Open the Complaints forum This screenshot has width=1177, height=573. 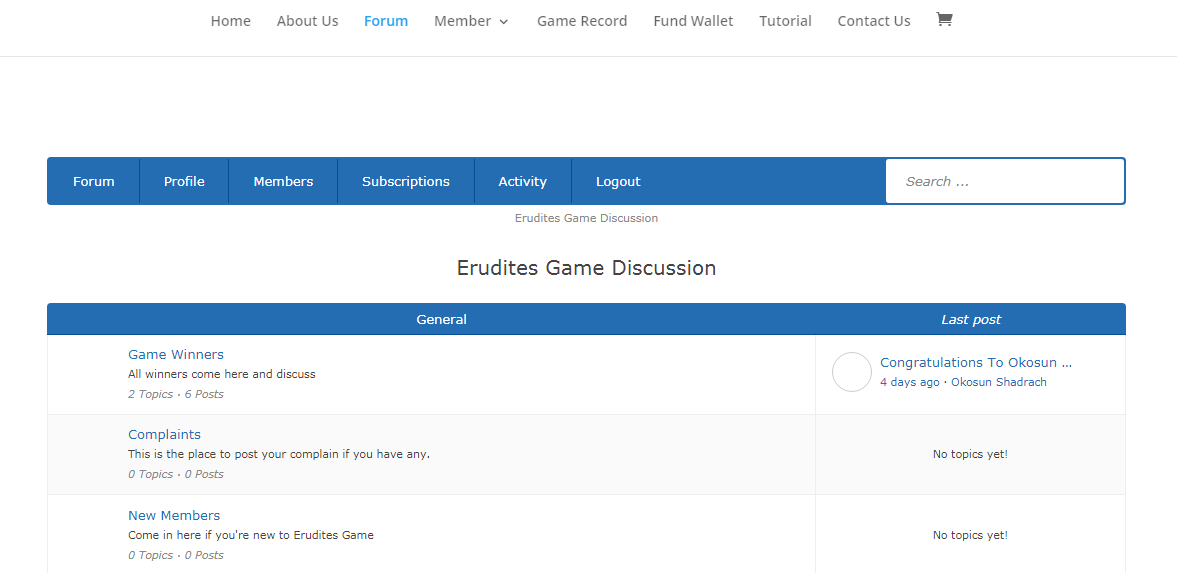pyautogui.click(x=164, y=434)
